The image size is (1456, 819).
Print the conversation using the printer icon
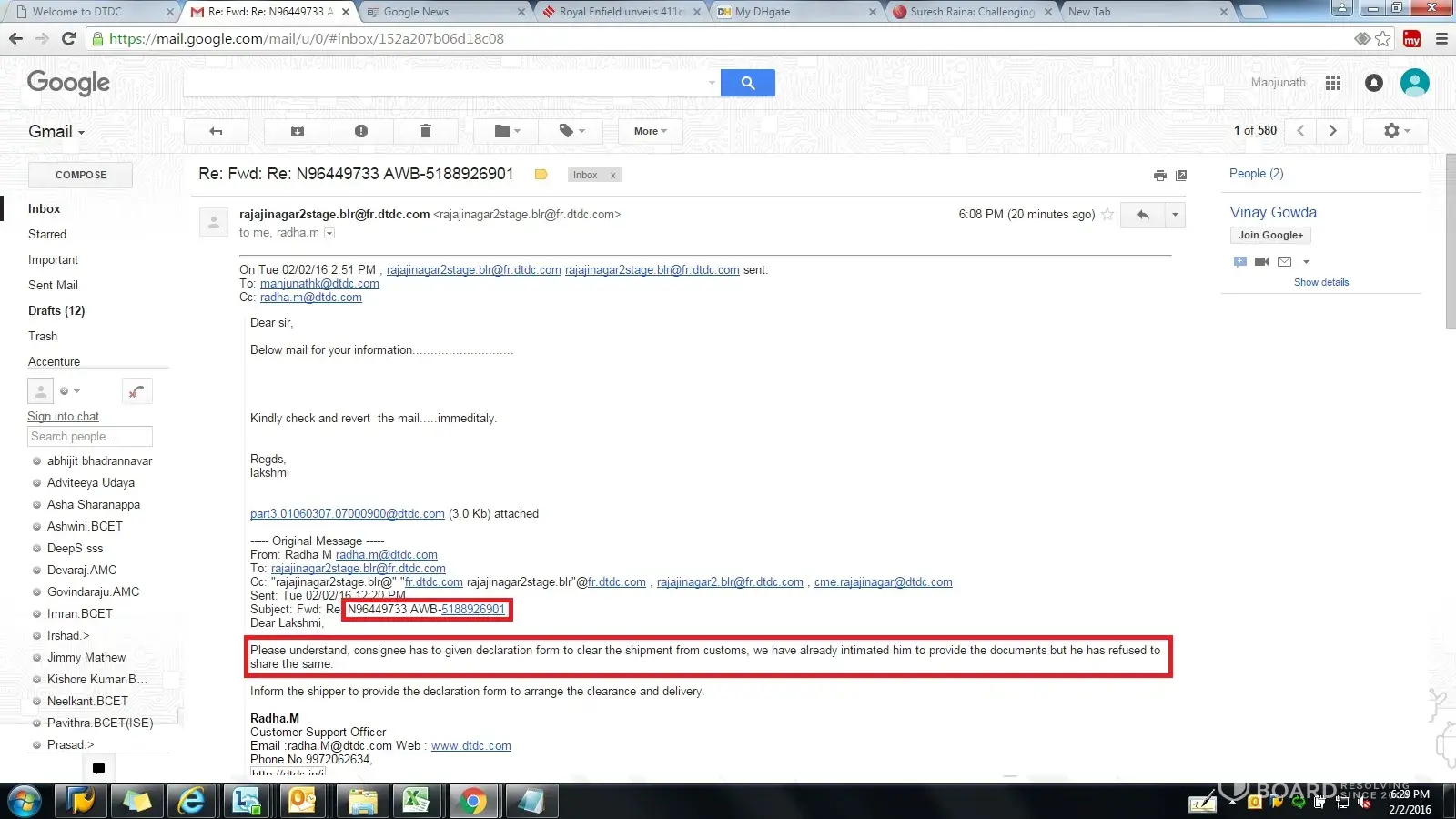click(1159, 176)
